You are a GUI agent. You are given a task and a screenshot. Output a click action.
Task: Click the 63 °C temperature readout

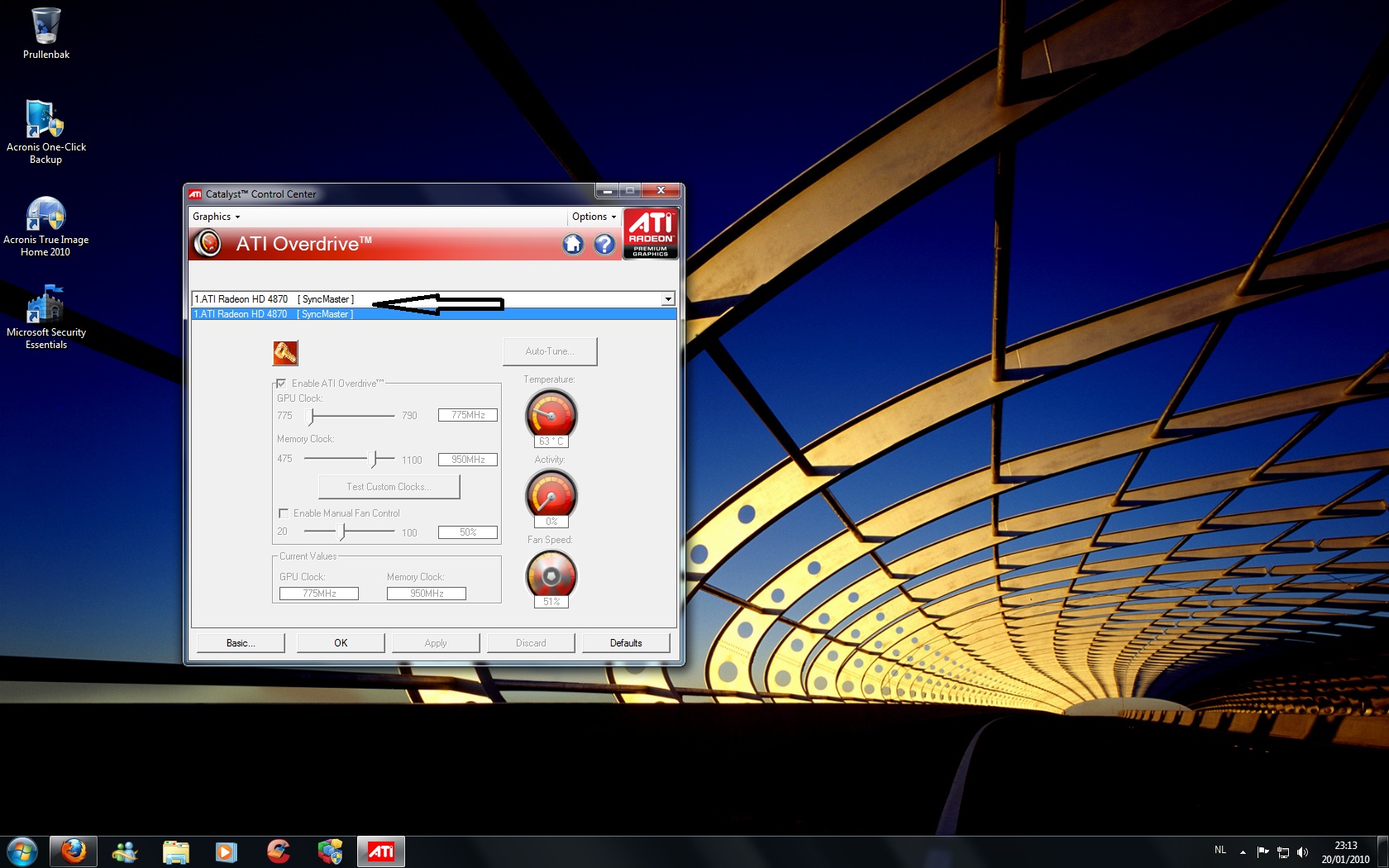pos(551,441)
